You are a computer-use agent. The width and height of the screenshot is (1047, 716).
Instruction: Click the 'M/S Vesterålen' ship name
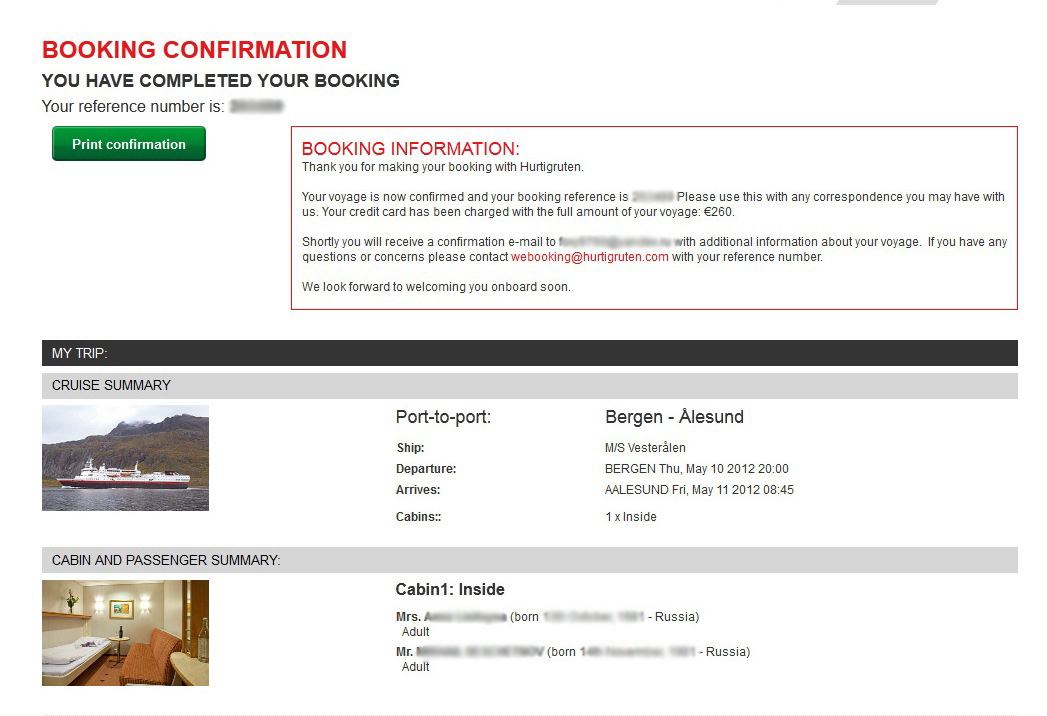pos(645,448)
